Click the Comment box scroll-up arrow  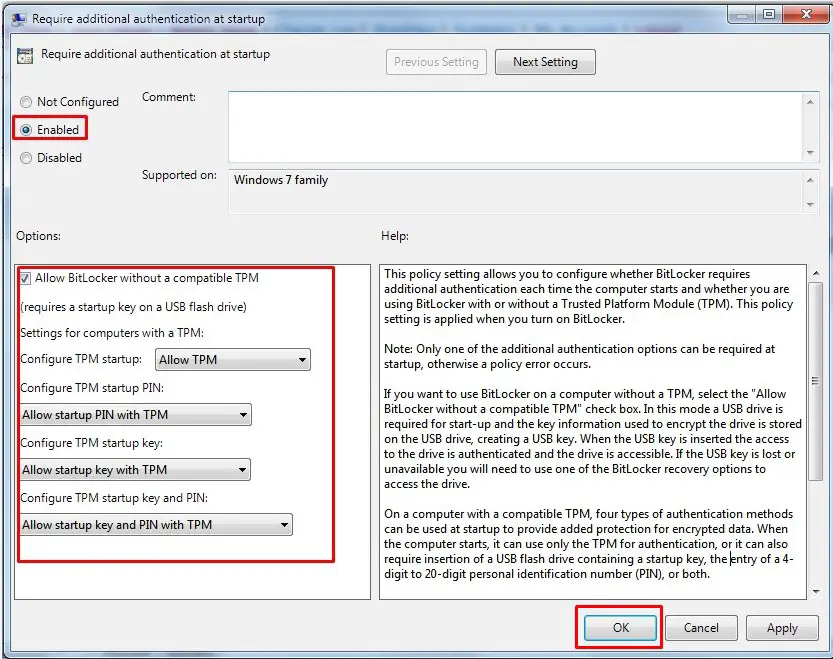coord(810,102)
